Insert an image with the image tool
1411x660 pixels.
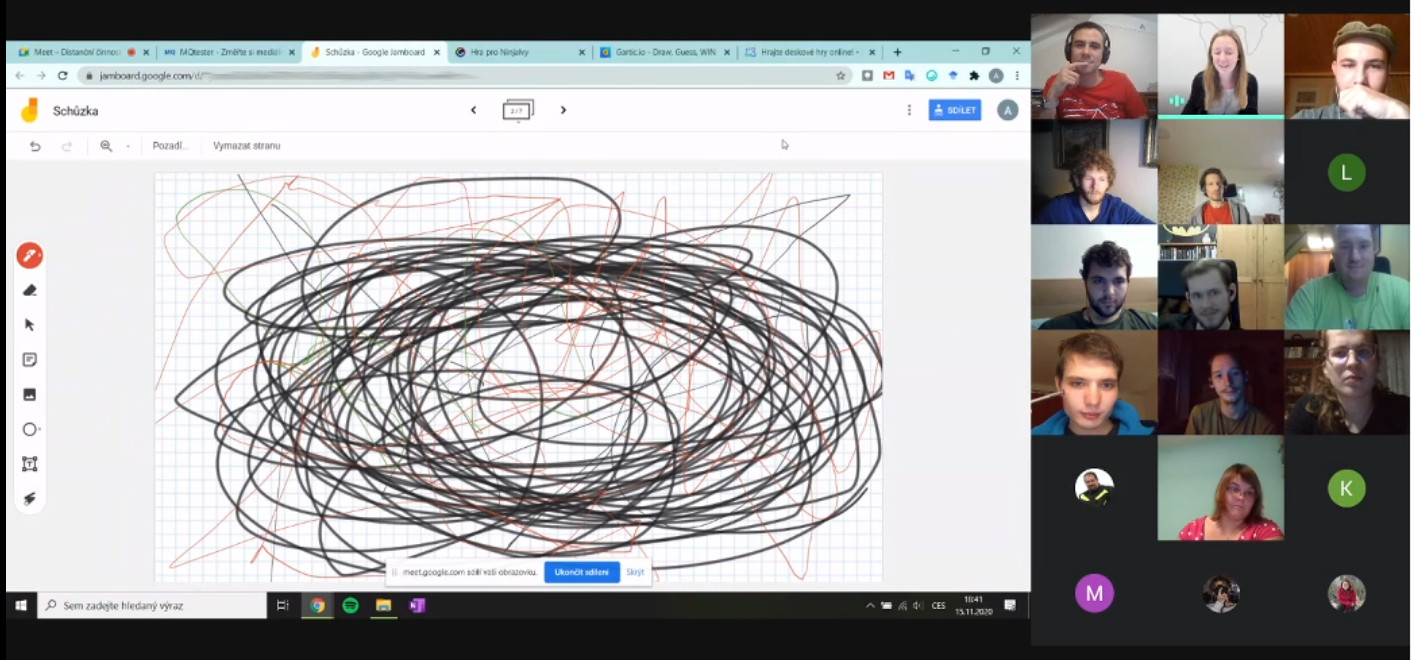point(29,395)
